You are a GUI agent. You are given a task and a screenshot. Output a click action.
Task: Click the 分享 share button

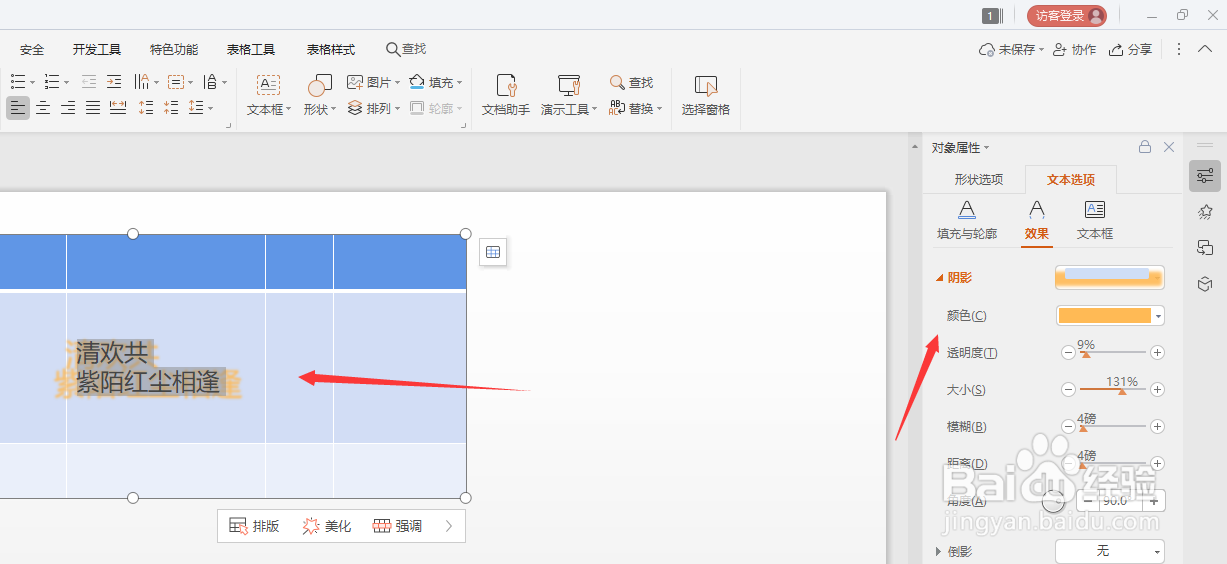click(x=1130, y=49)
